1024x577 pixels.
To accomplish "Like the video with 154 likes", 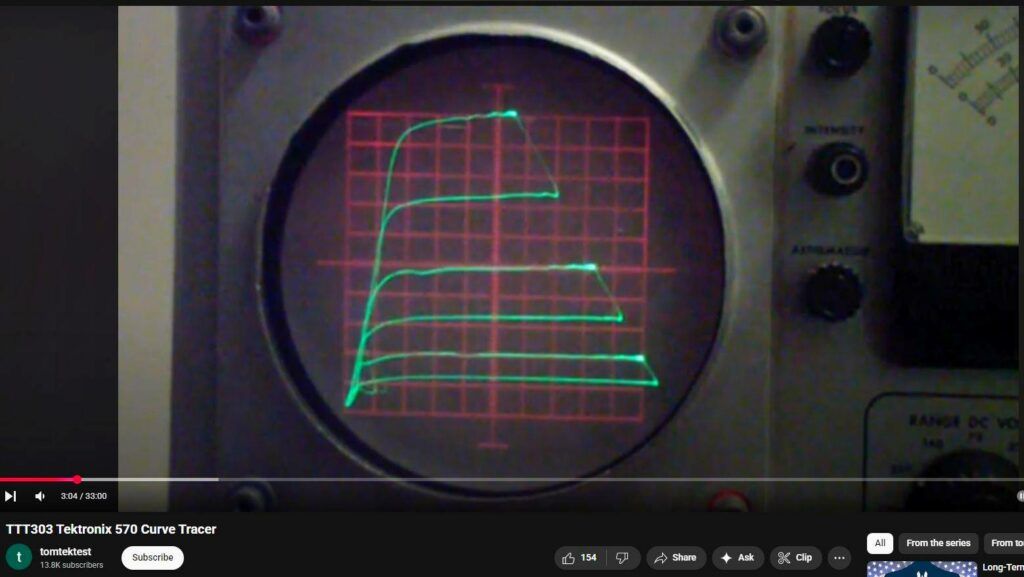I will 579,557.
